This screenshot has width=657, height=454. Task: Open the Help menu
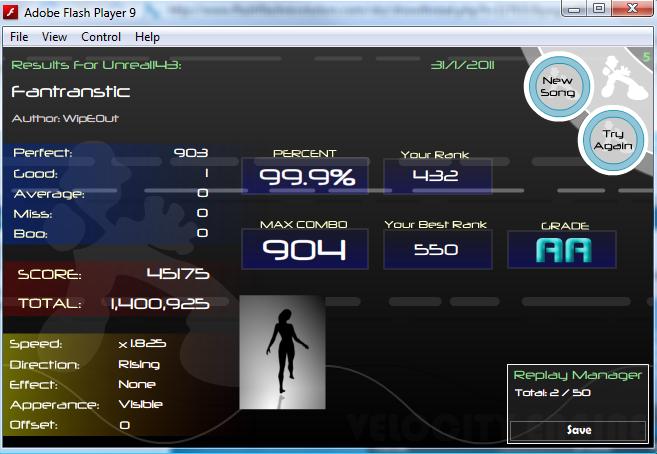[147, 37]
